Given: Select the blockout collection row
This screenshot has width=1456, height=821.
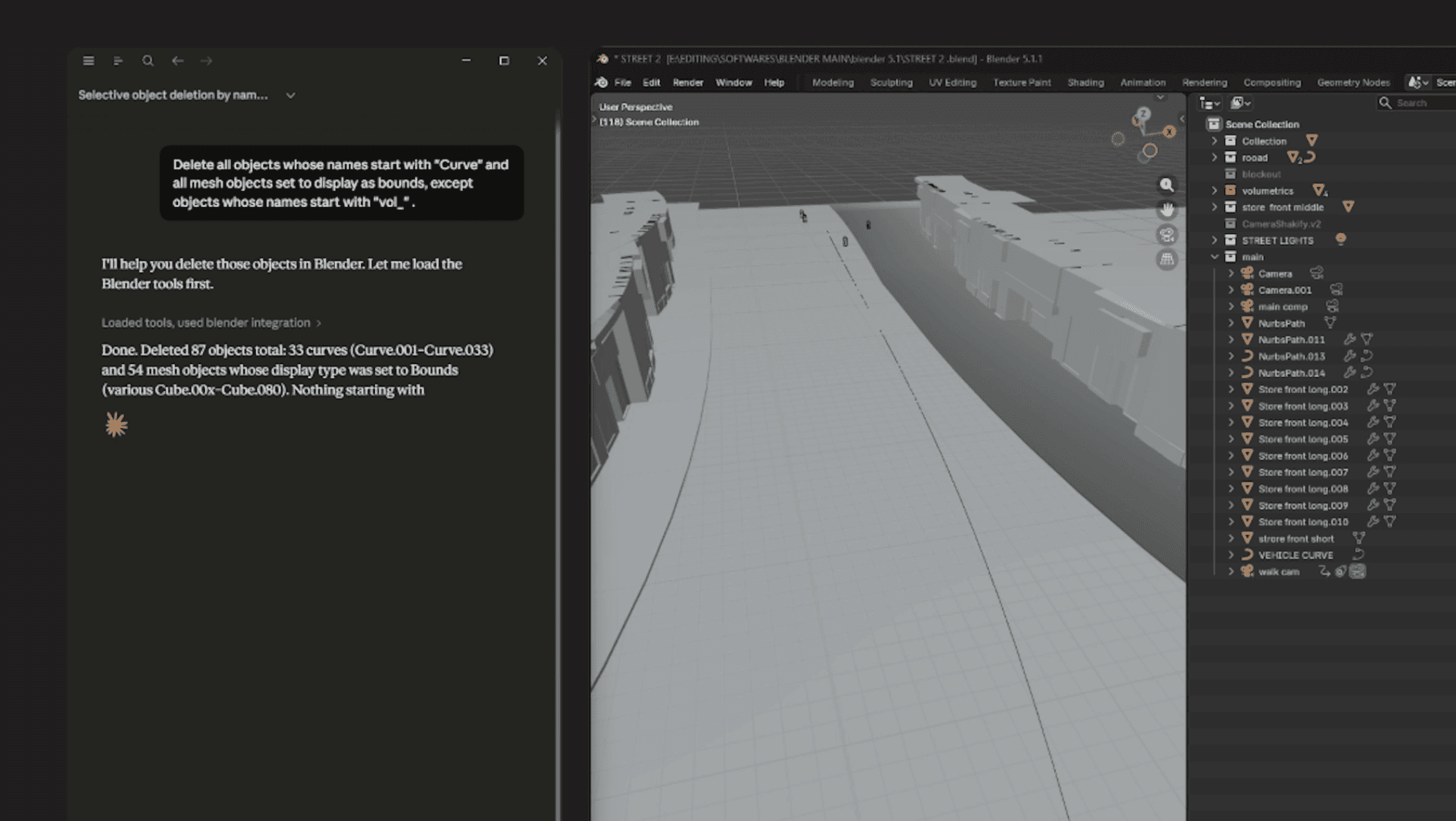Looking at the screenshot, I should coord(1261,174).
